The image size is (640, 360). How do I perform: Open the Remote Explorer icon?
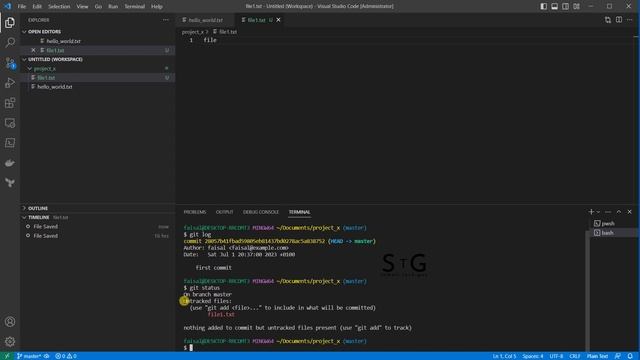pos(10,123)
